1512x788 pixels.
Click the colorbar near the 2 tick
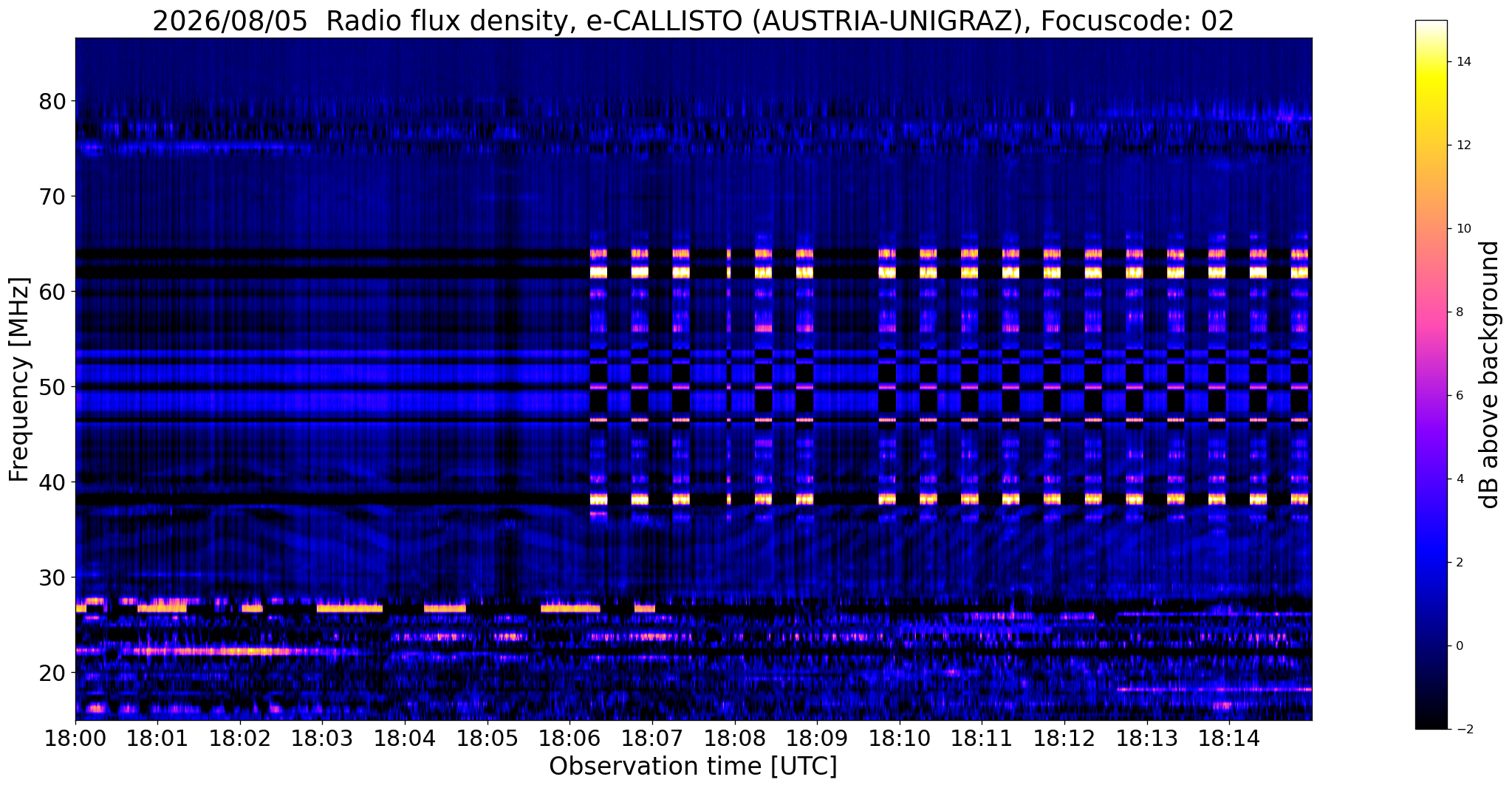(x=1431, y=563)
